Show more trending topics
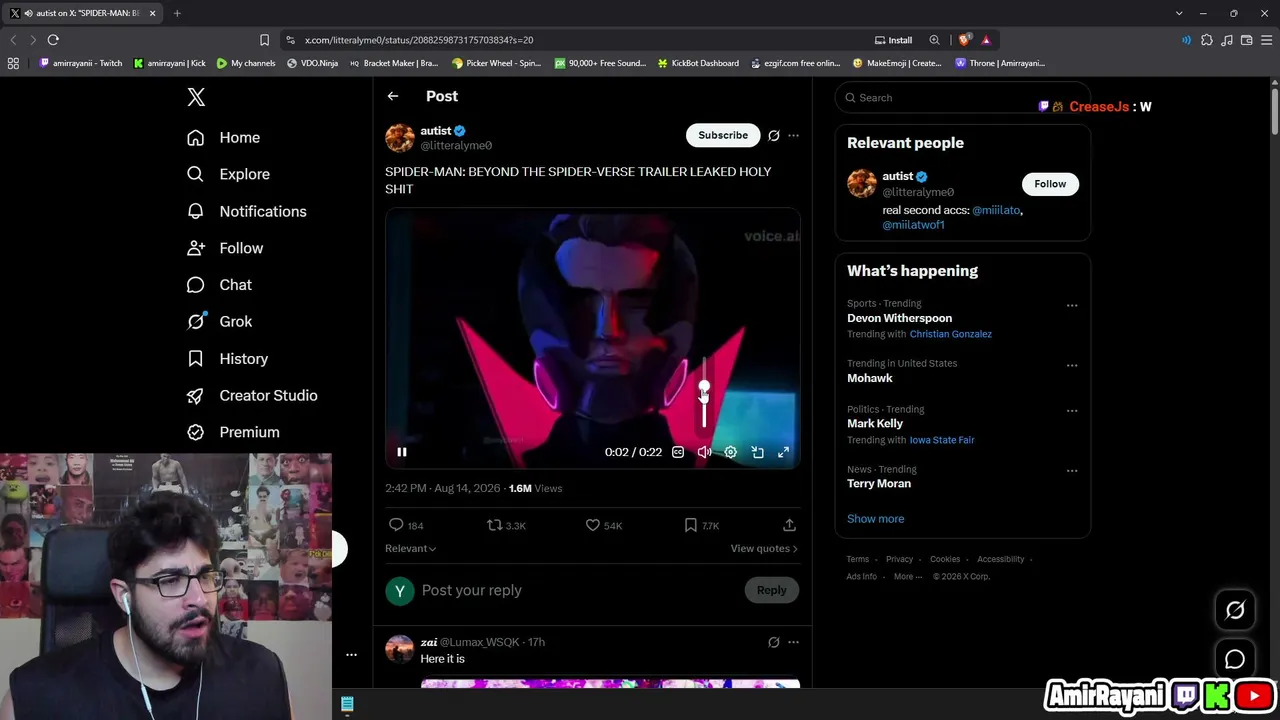This screenshot has width=1280, height=720. click(x=875, y=519)
